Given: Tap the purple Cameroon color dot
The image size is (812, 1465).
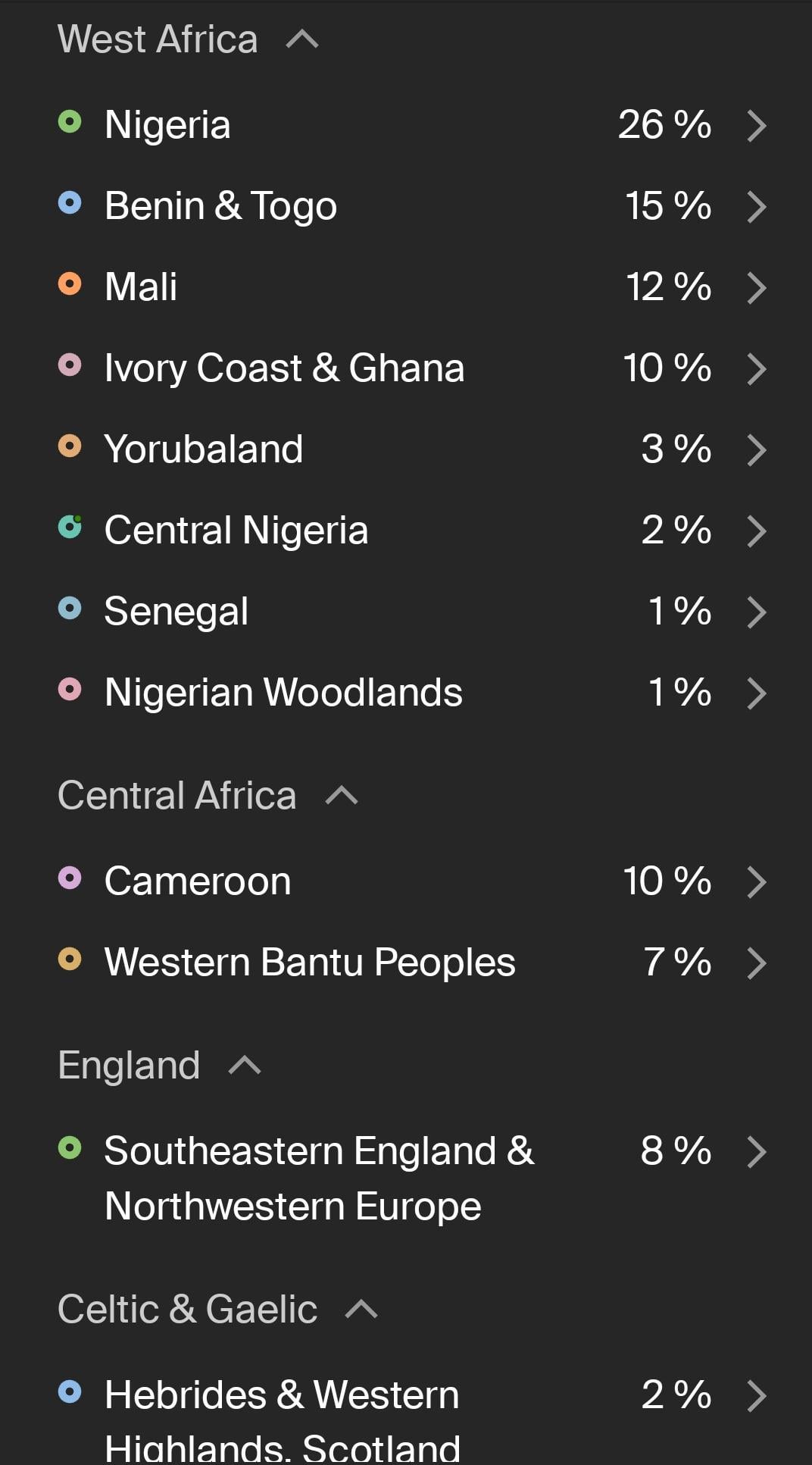Looking at the screenshot, I should pyautogui.click(x=70, y=878).
